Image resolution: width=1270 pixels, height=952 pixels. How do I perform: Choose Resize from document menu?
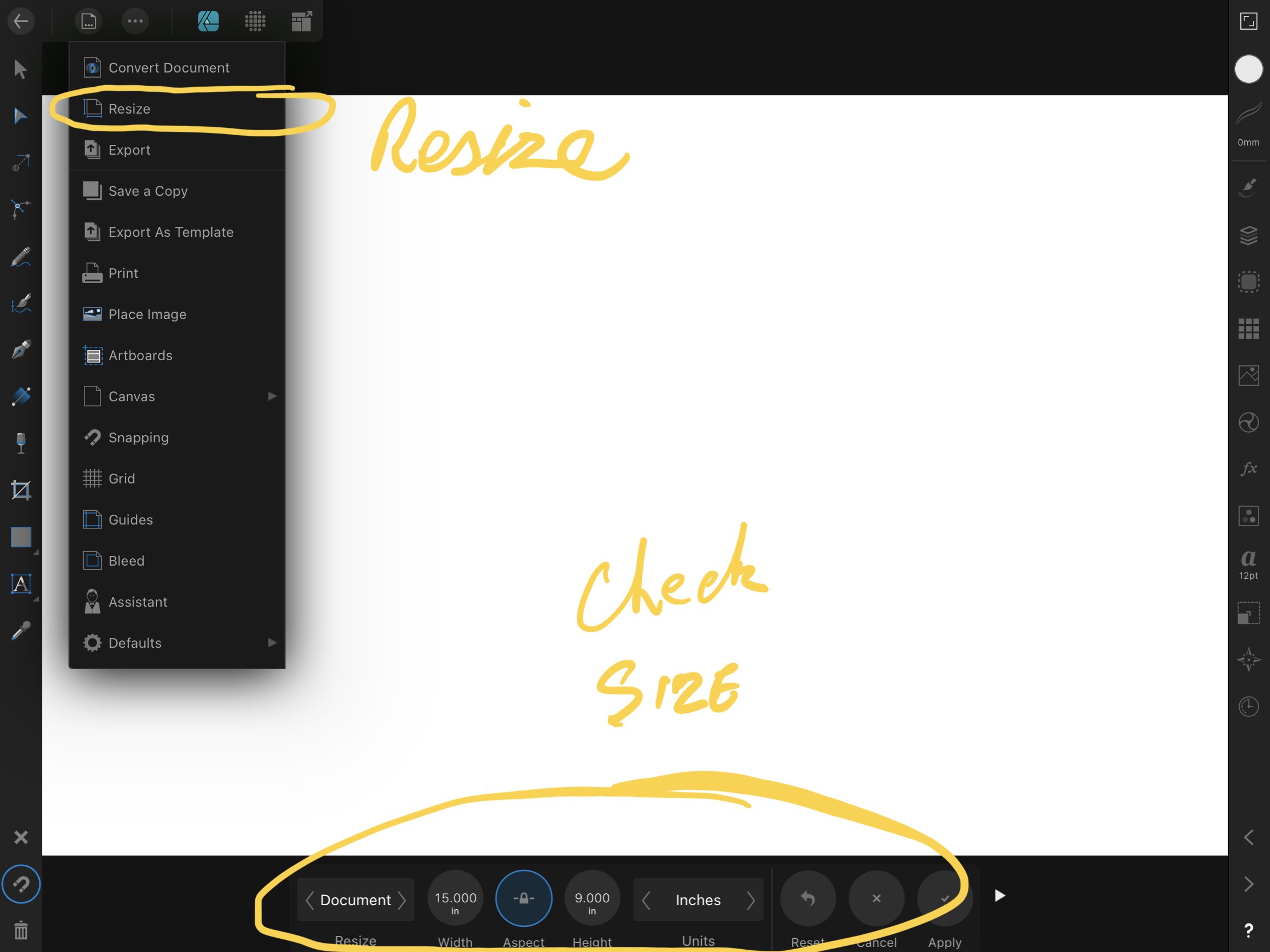coord(130,108)
